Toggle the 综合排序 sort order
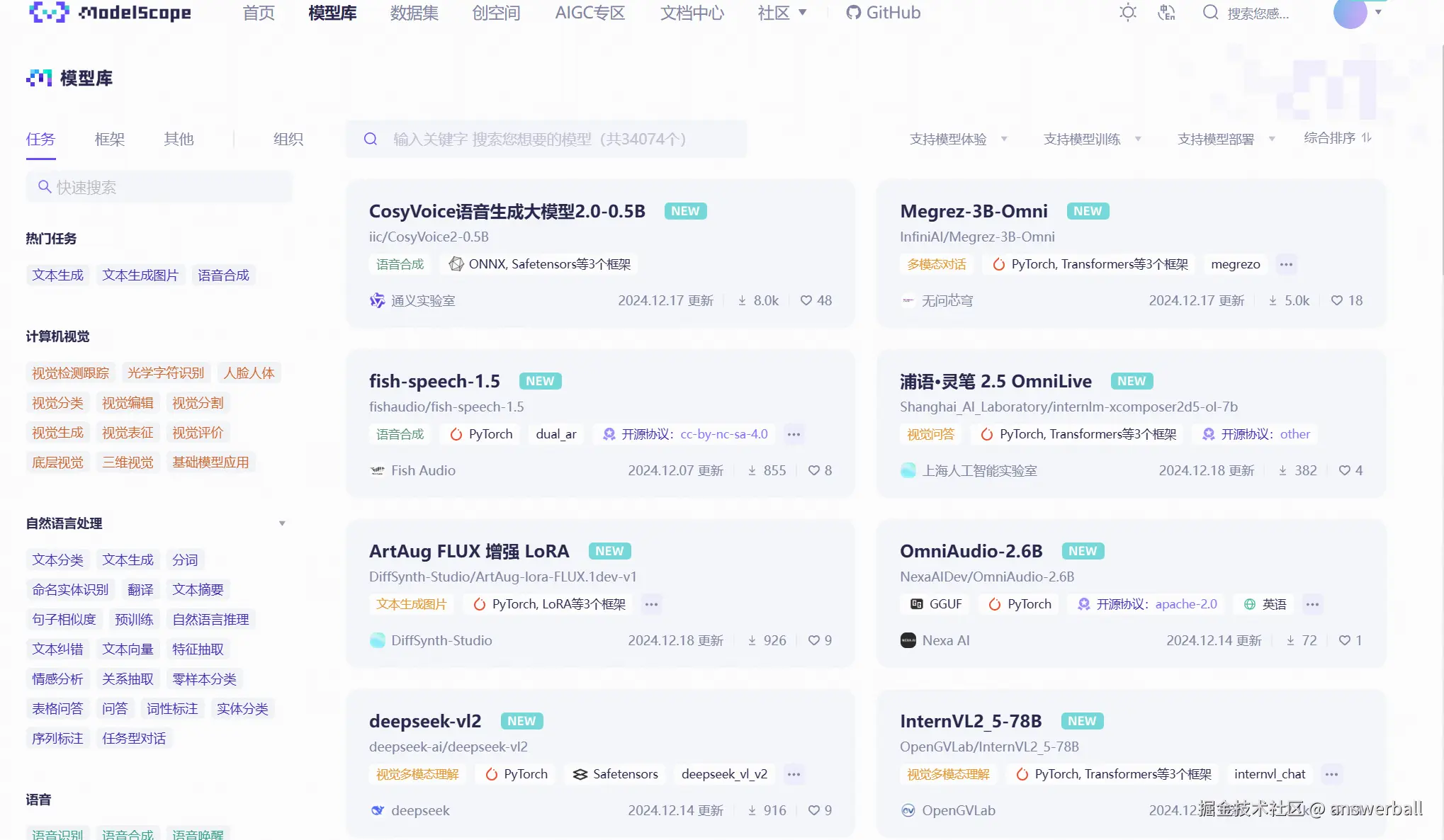The image size is (1444, 840). pyautogui.click(x=1338, y=138)
